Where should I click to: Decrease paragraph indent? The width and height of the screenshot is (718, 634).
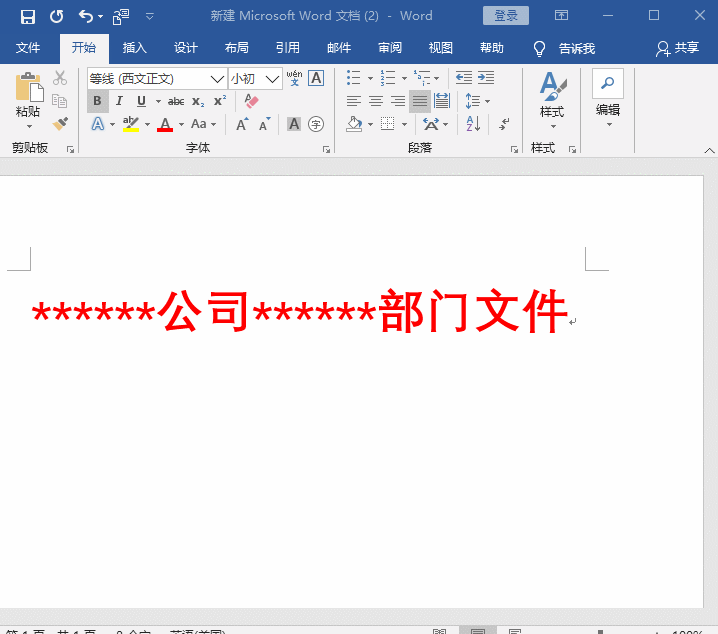pos(463,78)
